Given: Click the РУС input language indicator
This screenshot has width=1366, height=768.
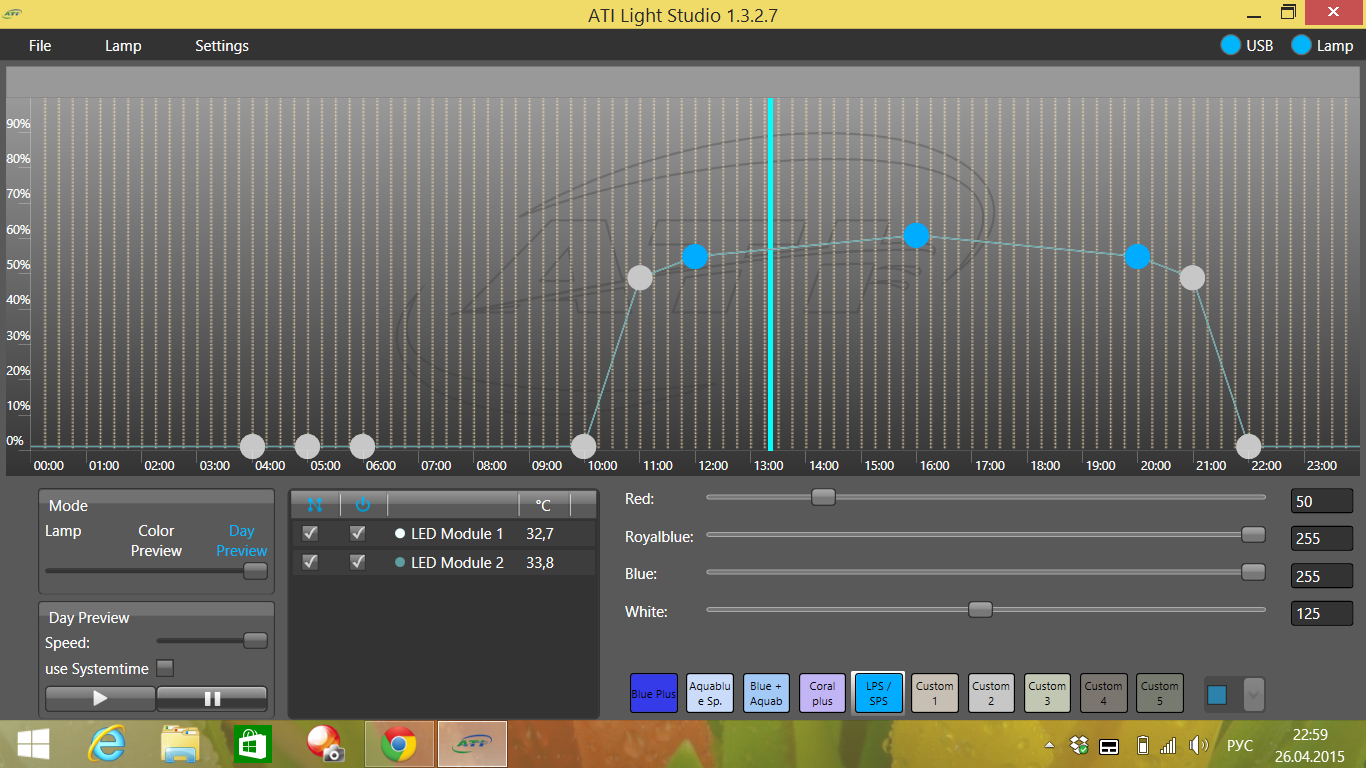Looking at the screenshot, I should (x=1240, y=746).
